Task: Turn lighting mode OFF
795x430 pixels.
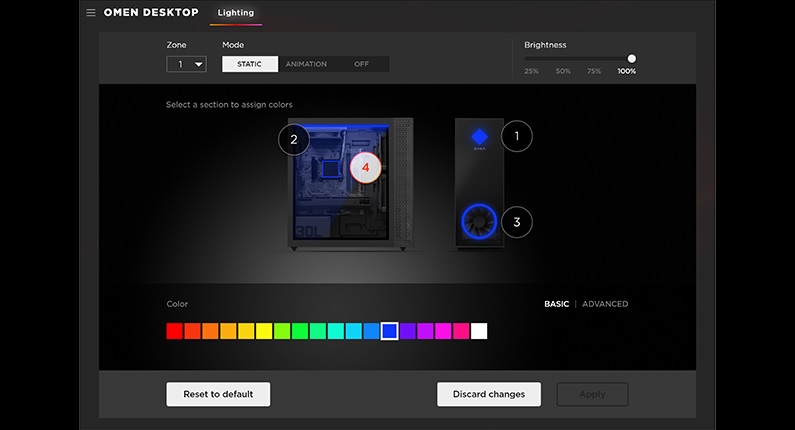Action: tap(362, 64)
